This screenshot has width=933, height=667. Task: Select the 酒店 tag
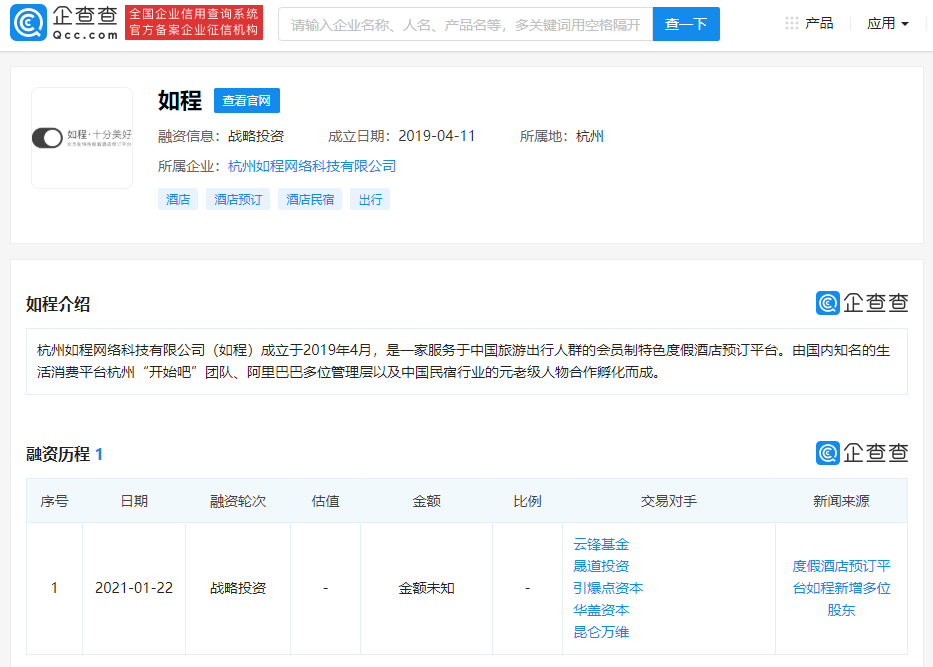(177, 199)
